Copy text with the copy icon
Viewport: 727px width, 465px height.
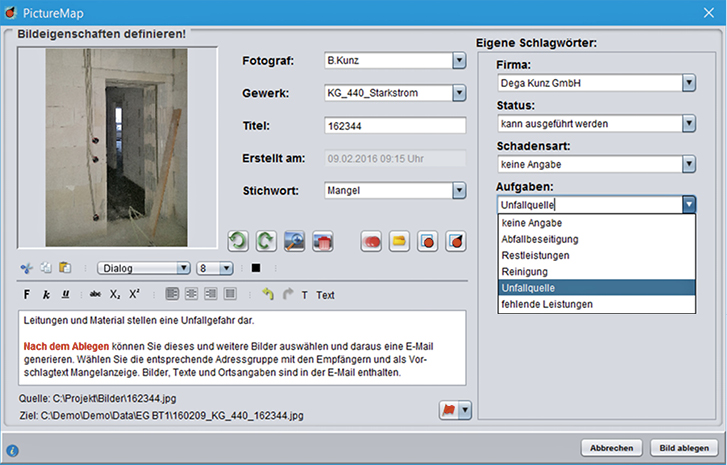click(x=46, y=268)
